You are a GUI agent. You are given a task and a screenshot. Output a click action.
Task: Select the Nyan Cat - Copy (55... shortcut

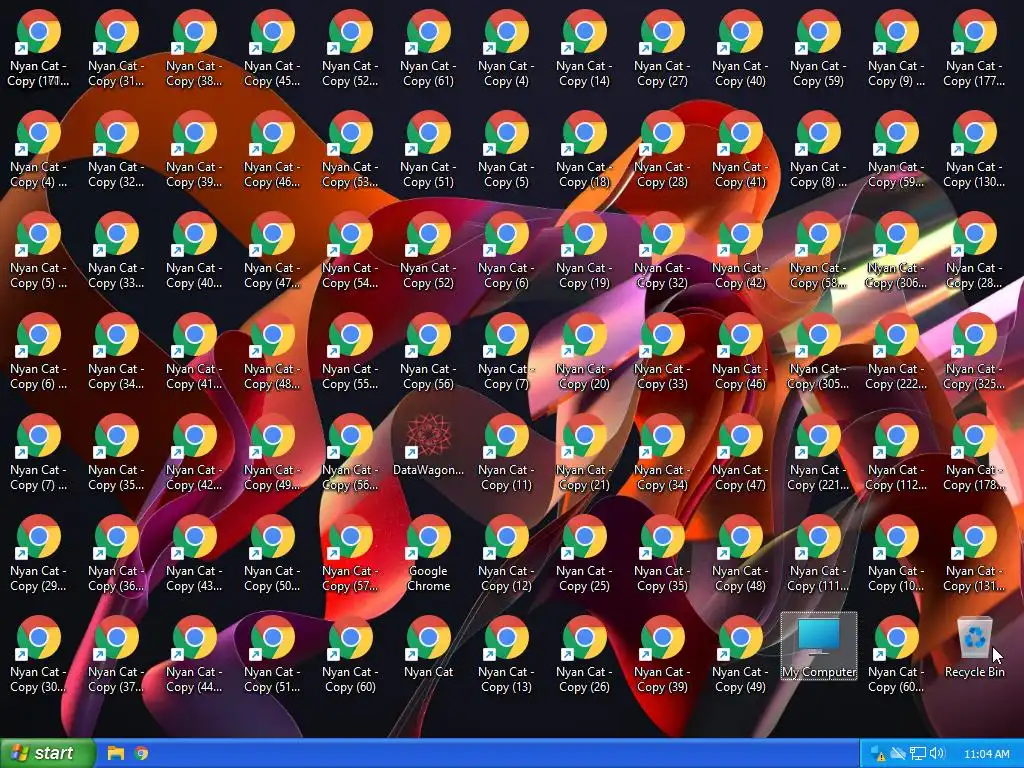click(350, 352)
